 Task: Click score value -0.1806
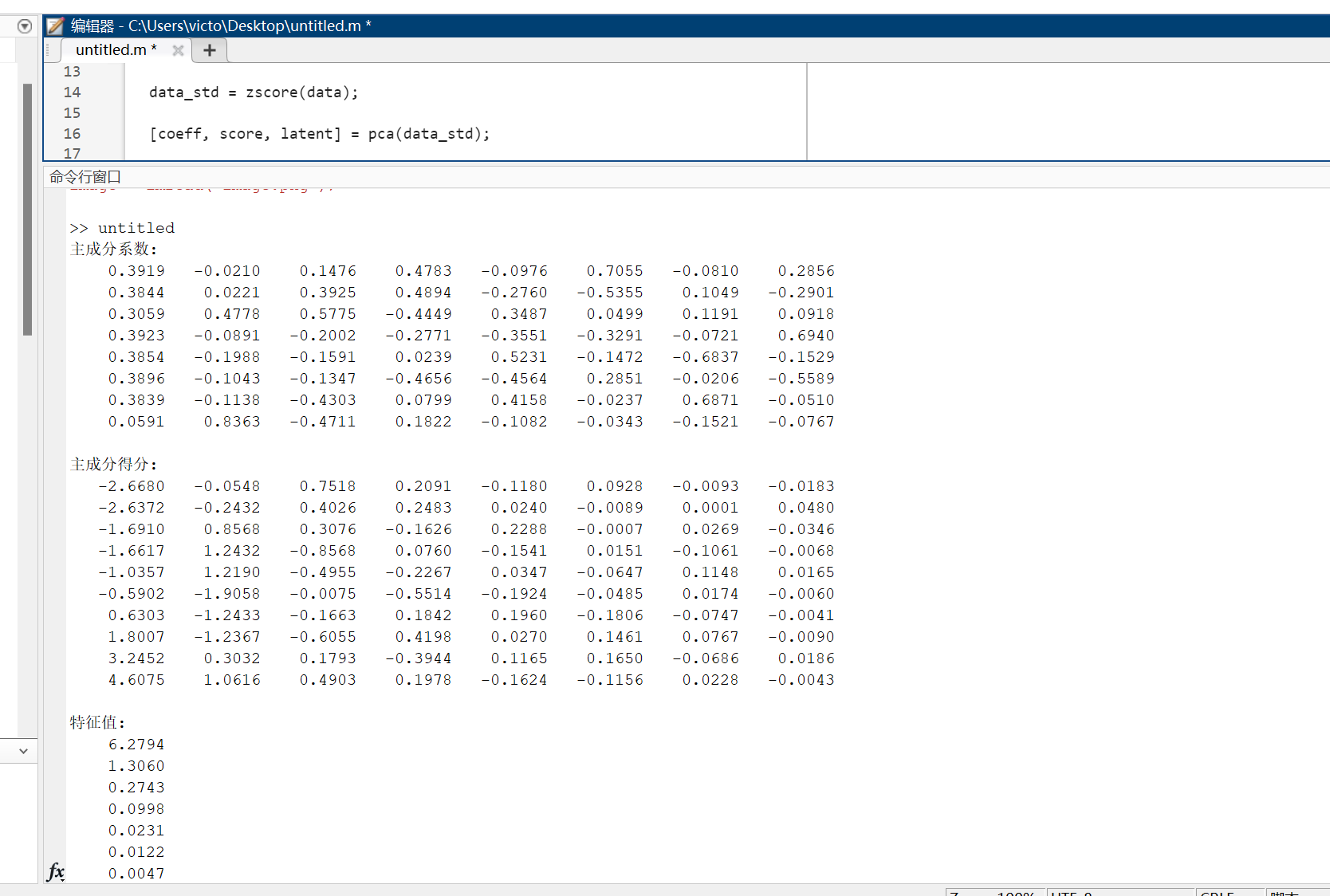(610, 615)
